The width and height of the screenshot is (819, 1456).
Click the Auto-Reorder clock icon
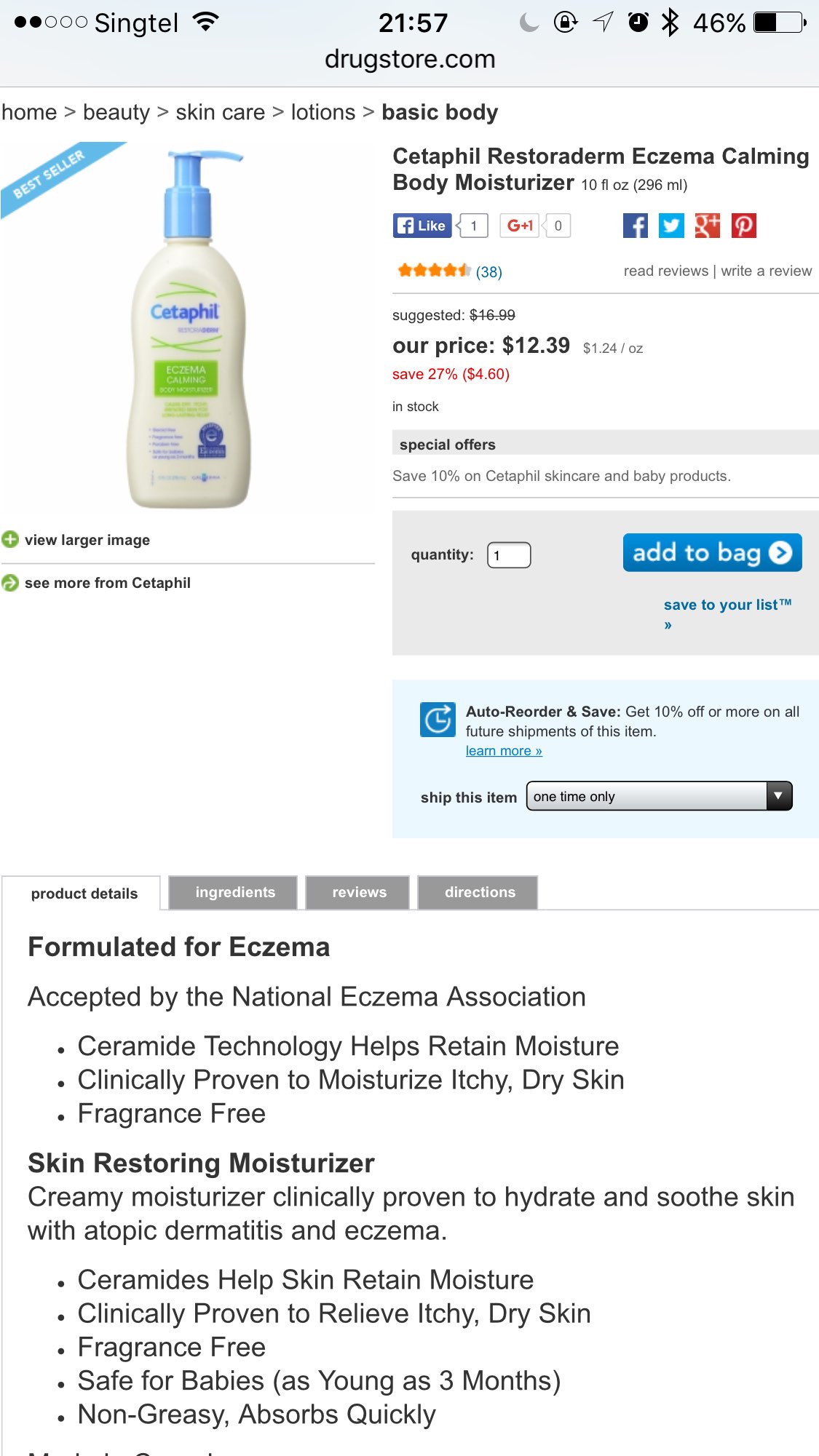click(x=438, y=720)
